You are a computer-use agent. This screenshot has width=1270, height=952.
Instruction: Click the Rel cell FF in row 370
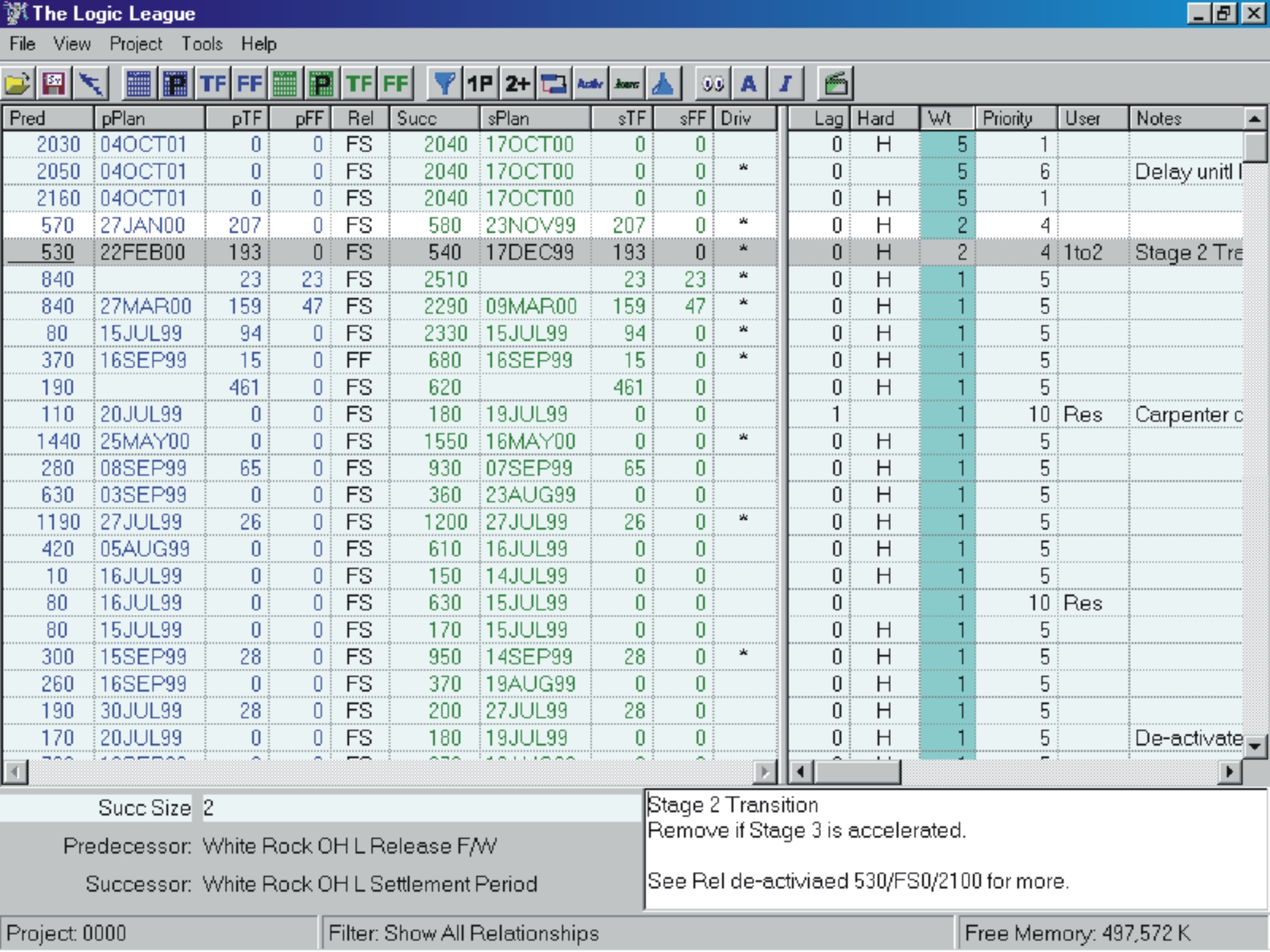coord(360,360)
